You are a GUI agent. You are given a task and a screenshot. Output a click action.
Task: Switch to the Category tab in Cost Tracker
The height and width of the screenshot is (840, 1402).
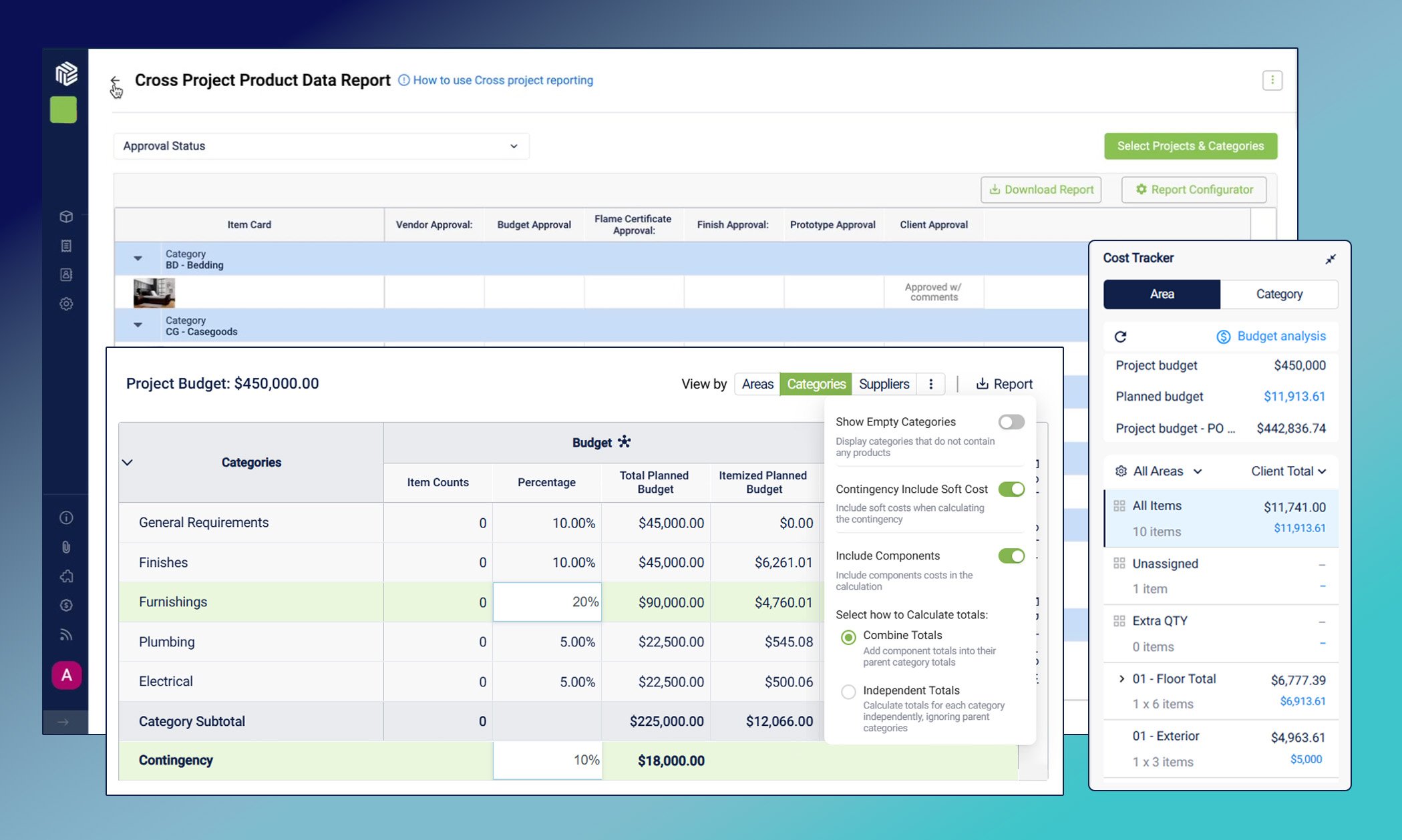point(1278,294)
